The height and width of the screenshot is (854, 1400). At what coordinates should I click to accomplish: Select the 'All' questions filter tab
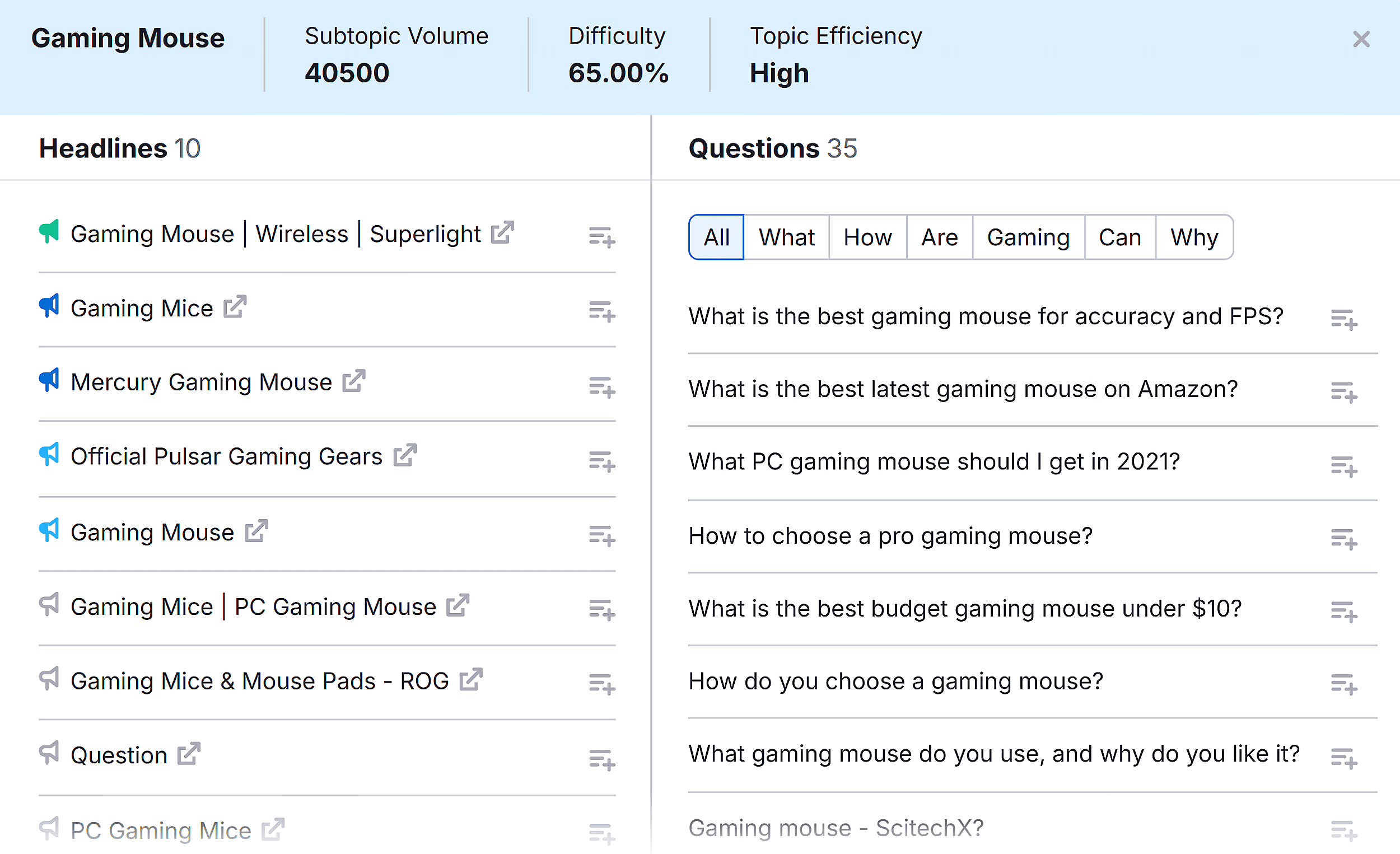click(716, 237)
